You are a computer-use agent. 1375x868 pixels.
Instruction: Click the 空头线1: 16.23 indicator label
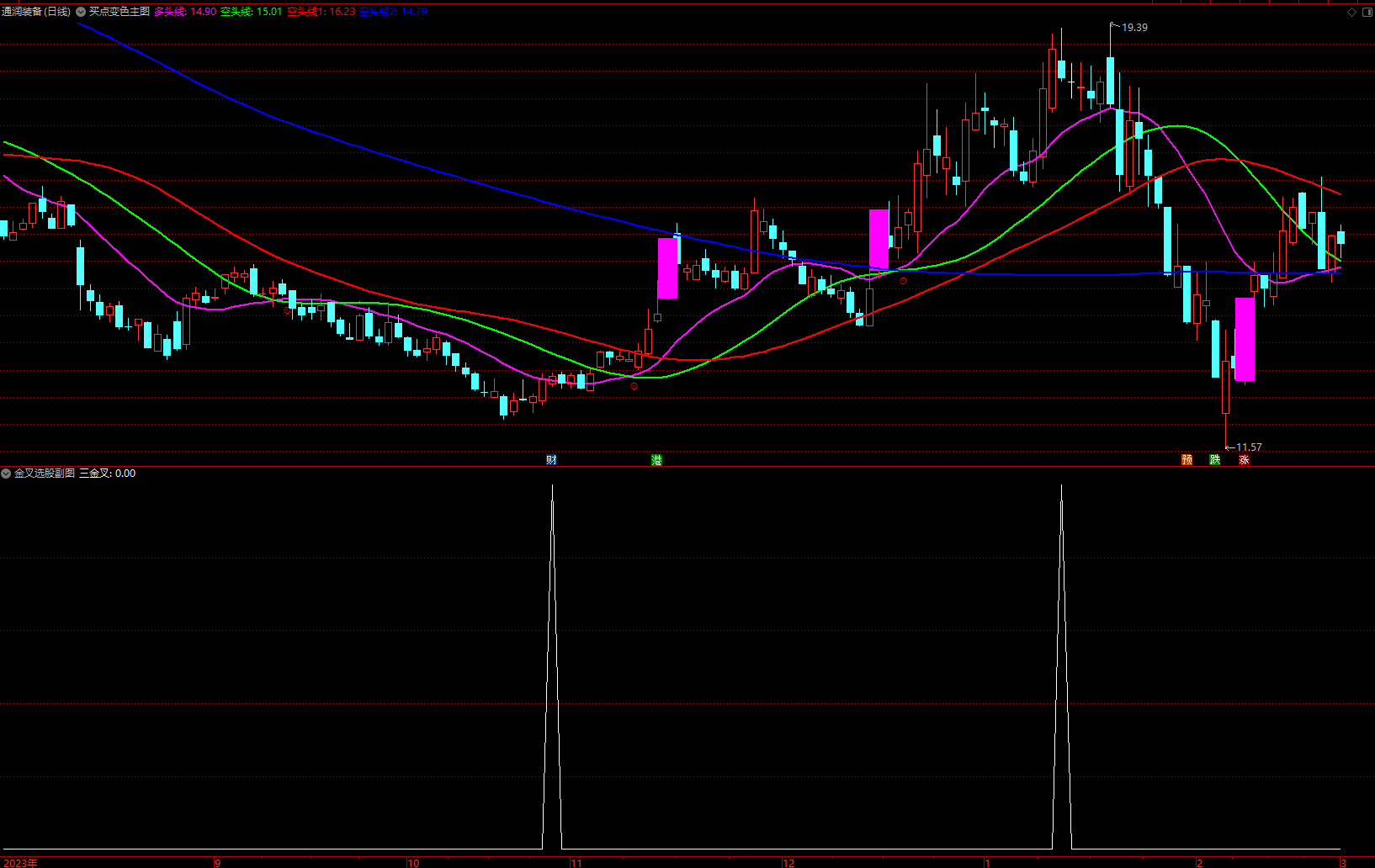point(321,12)
